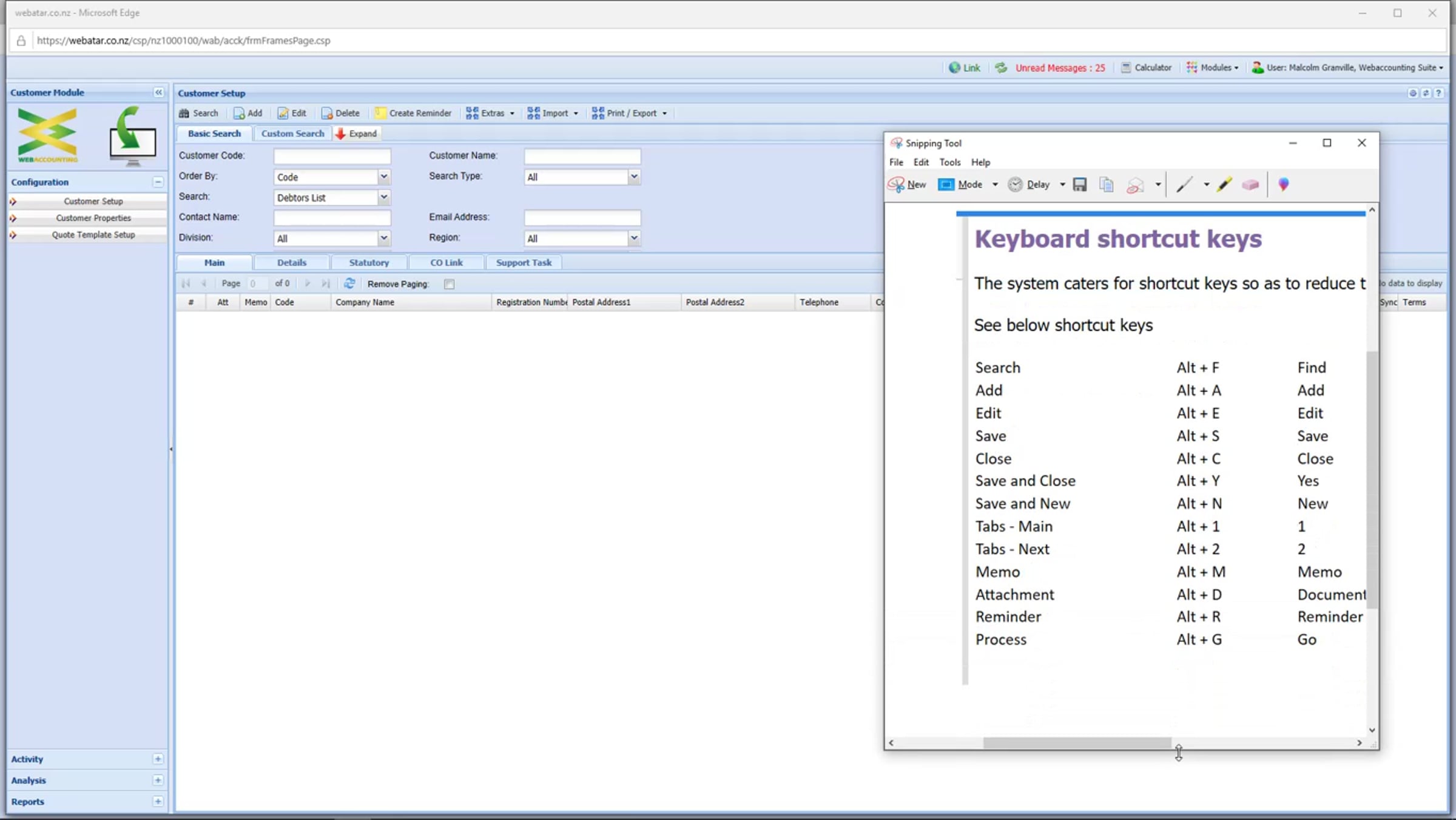Click the red Expand arrow button
Image resolution: width=1456 pixels, height=820 pixels.
(356, 134)
